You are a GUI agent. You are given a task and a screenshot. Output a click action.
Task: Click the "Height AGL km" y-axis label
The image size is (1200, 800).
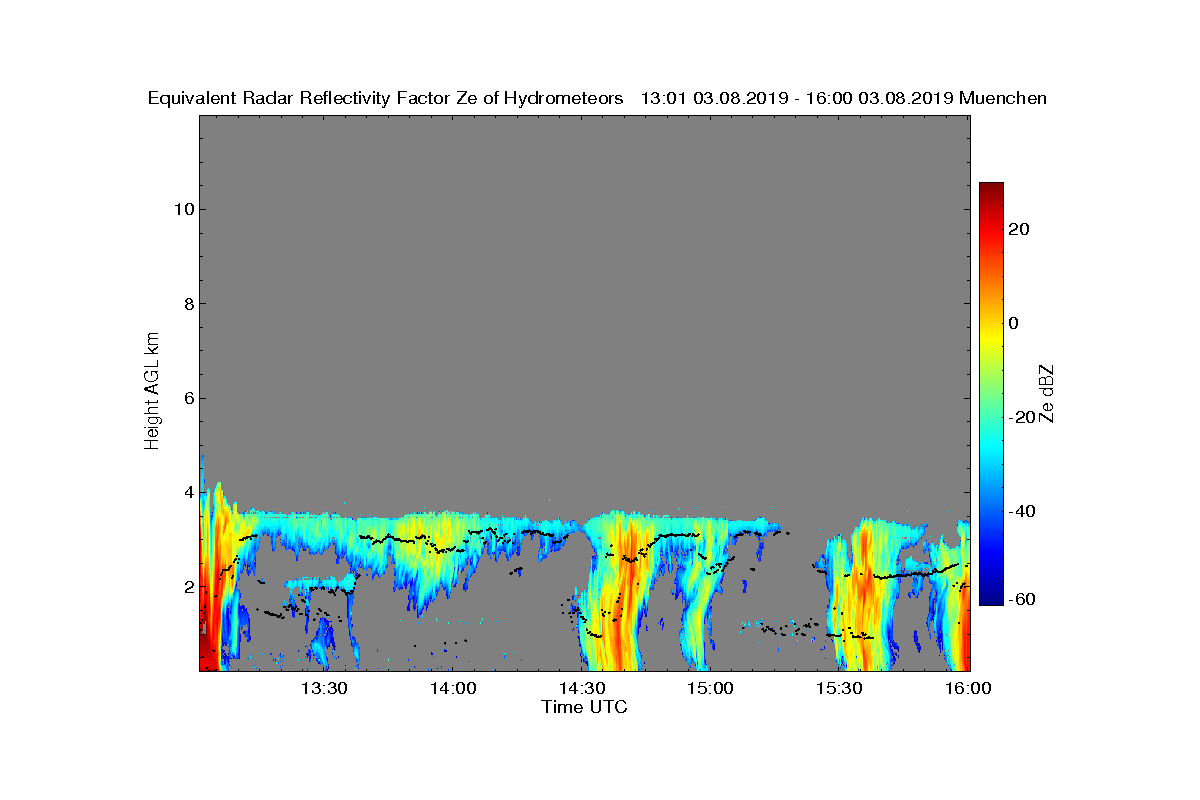[x=153, y=390]
